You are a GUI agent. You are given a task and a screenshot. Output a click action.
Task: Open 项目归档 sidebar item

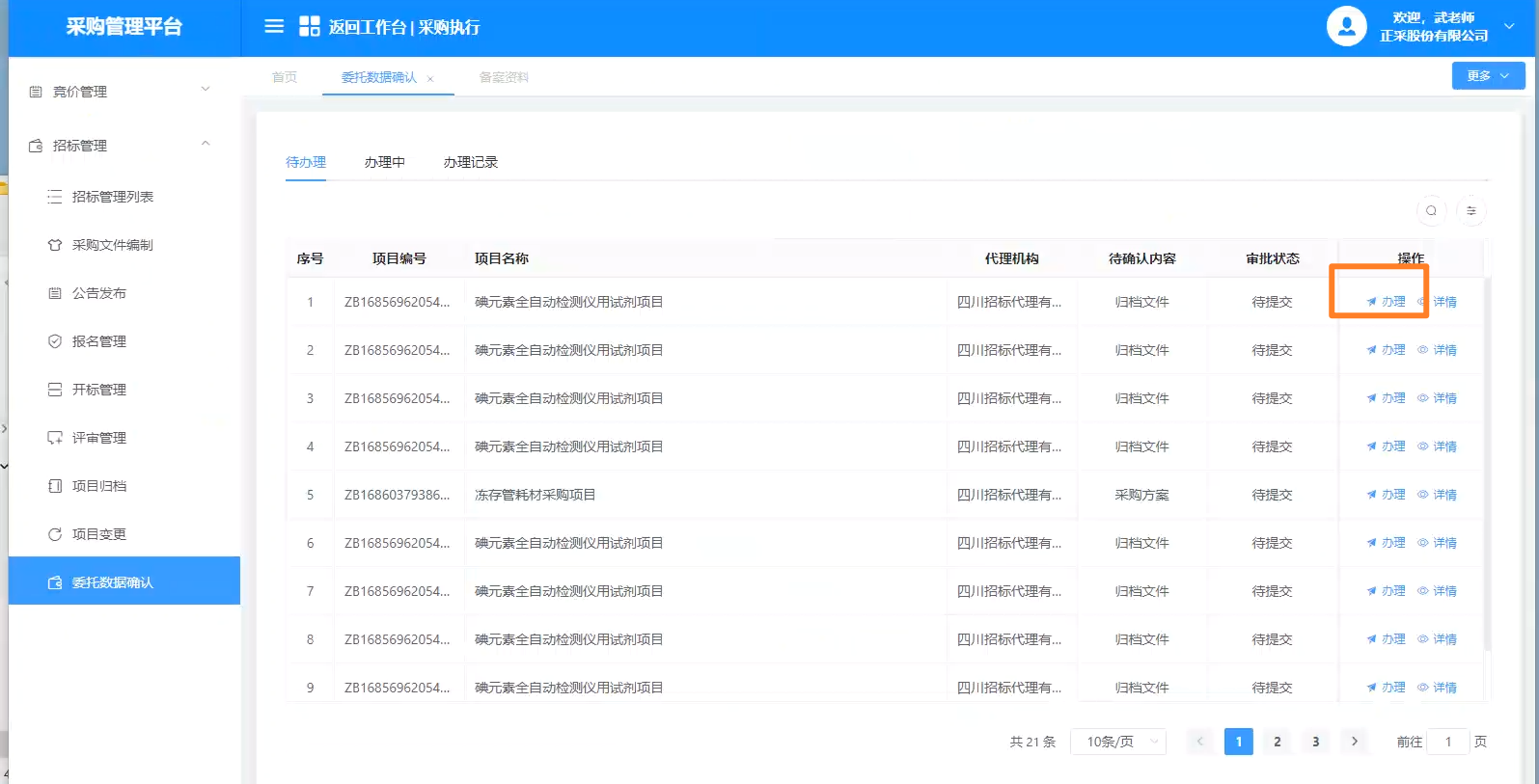click(x=98, y=486)
